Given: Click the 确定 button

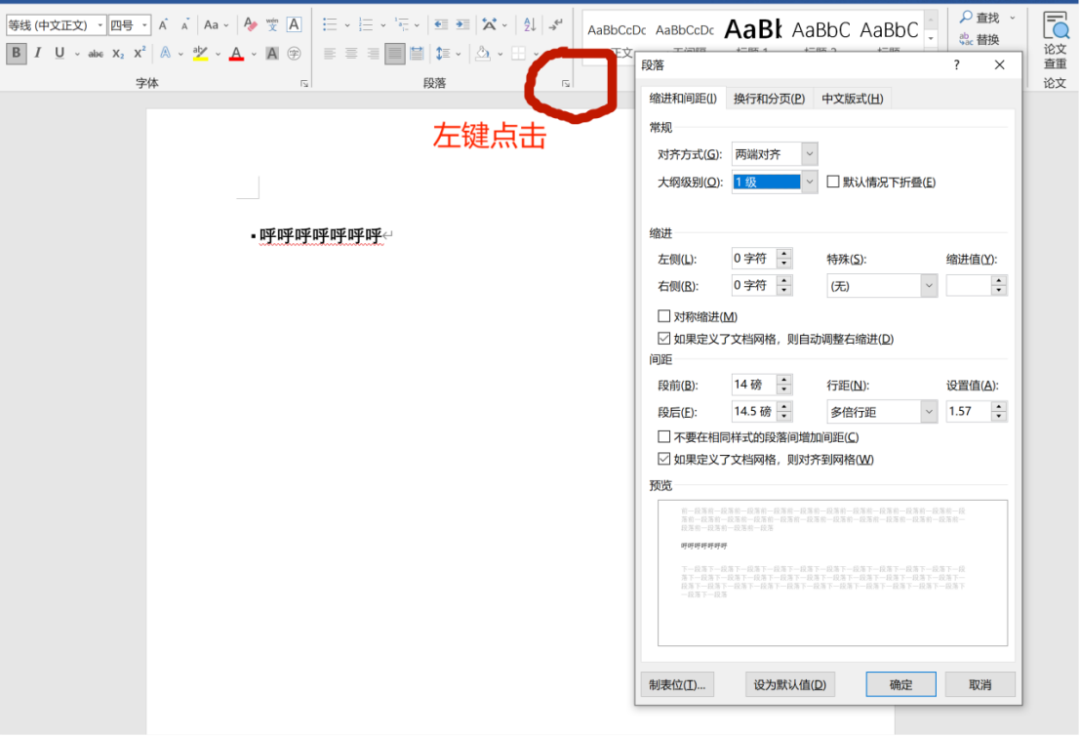Looking at the screenshot, I should [x=900, y=685].
